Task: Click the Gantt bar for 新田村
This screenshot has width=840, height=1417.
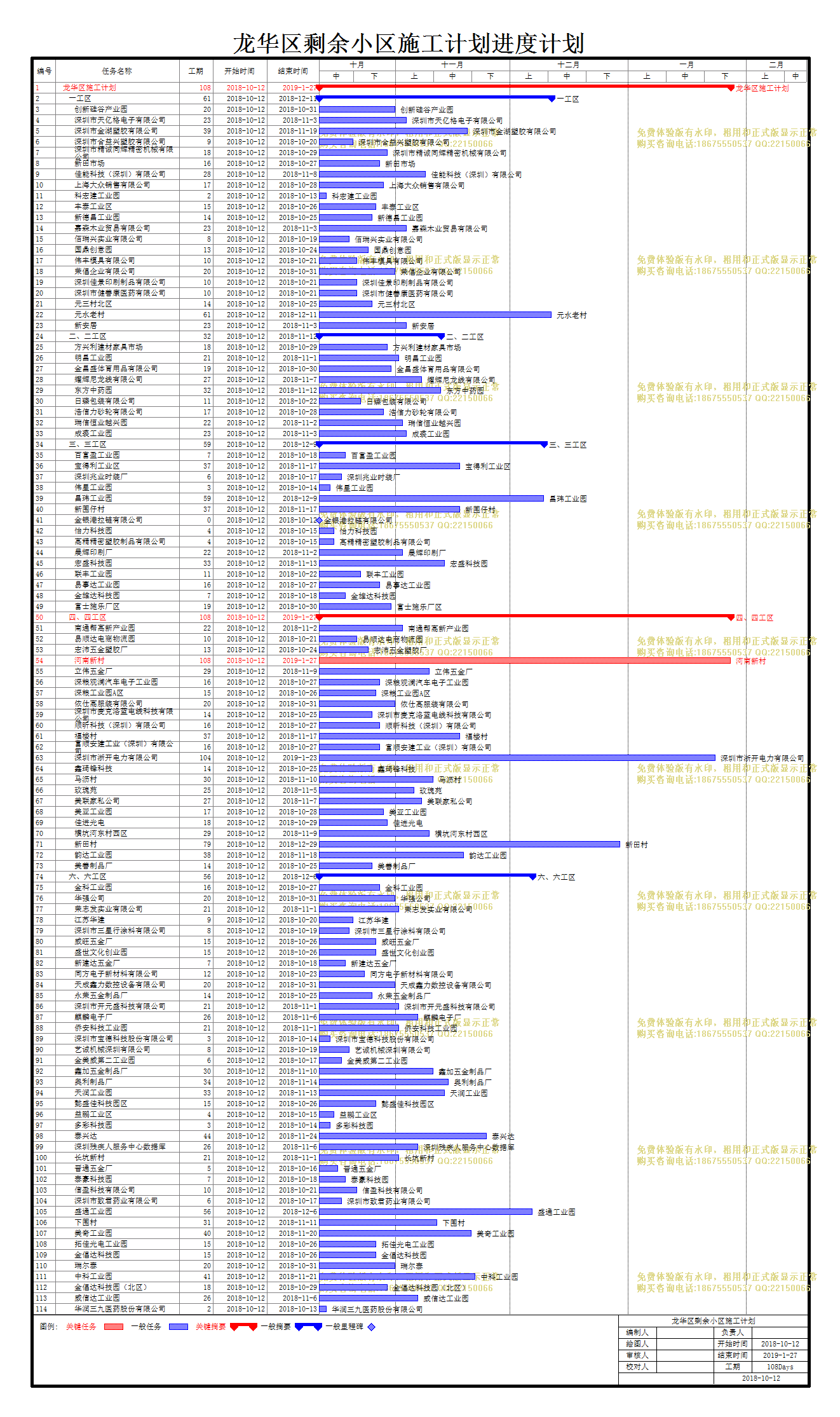Action: [470, 844]
